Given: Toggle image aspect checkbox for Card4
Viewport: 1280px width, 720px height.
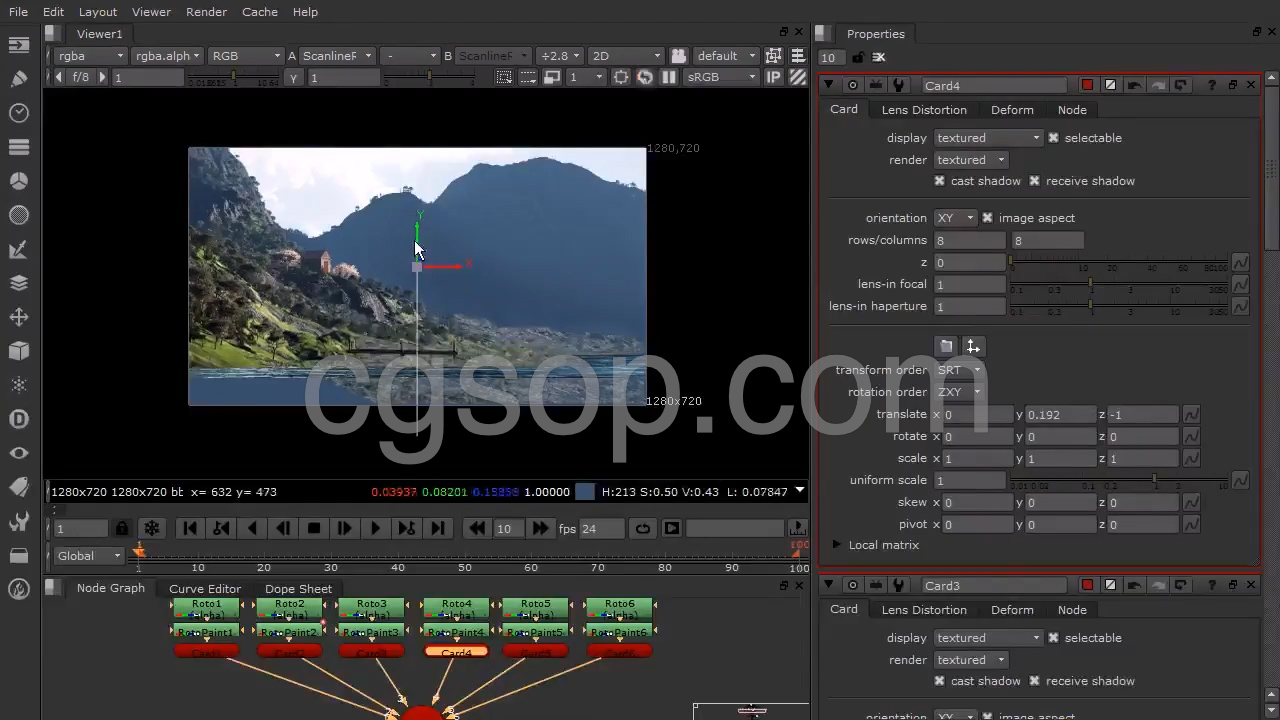Looking at the screenshot, I should click(x=987, y=218).
